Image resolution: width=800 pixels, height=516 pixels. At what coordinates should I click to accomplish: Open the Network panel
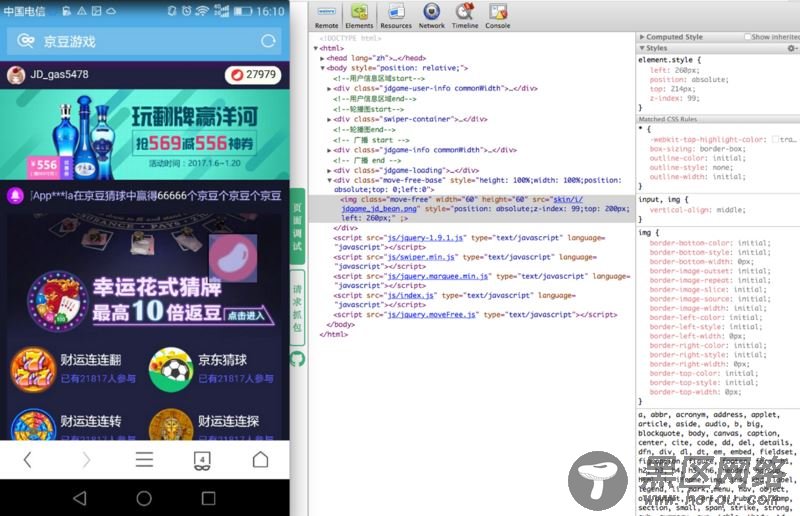(x=432, y=16)
